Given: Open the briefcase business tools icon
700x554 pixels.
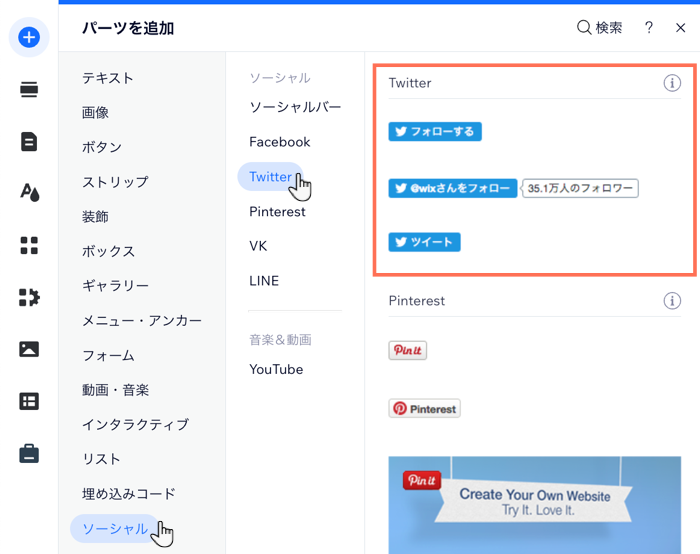Looking at the screenshot, I should coord(29,454).
